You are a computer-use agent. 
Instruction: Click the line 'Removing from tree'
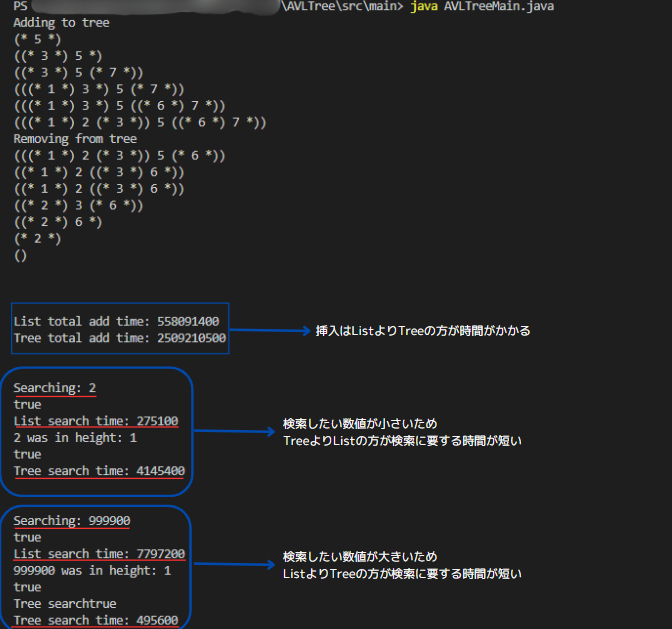[75, 139]
